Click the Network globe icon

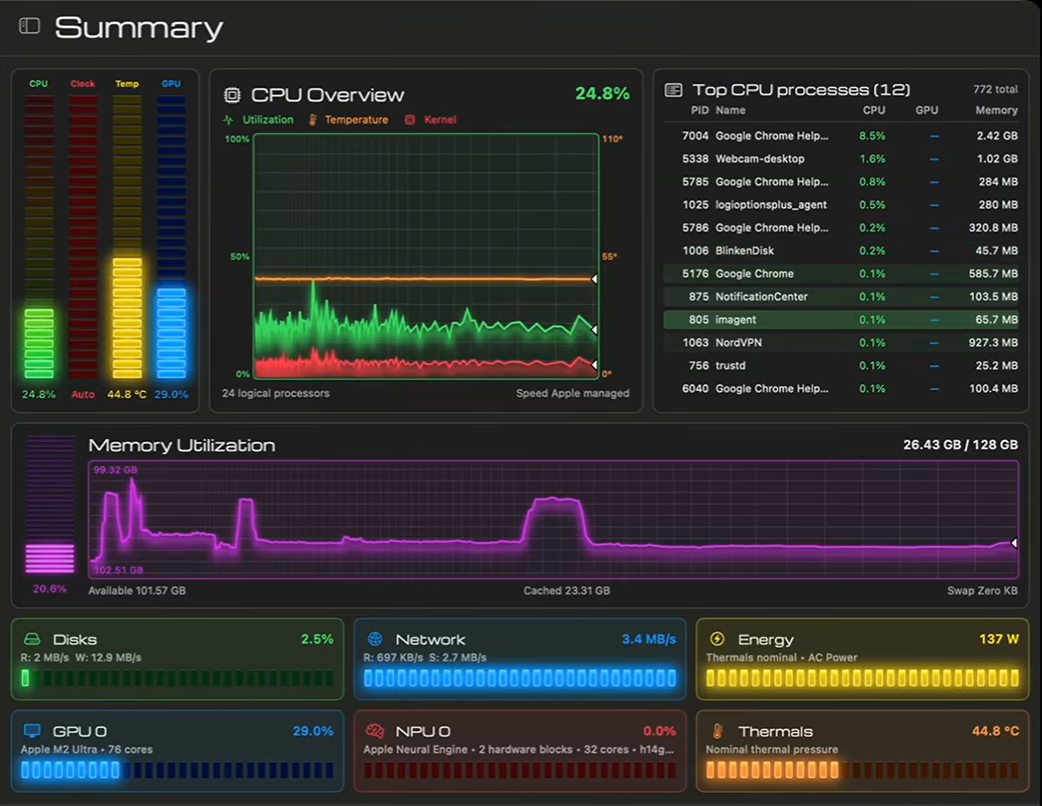[x=375, y=639]
